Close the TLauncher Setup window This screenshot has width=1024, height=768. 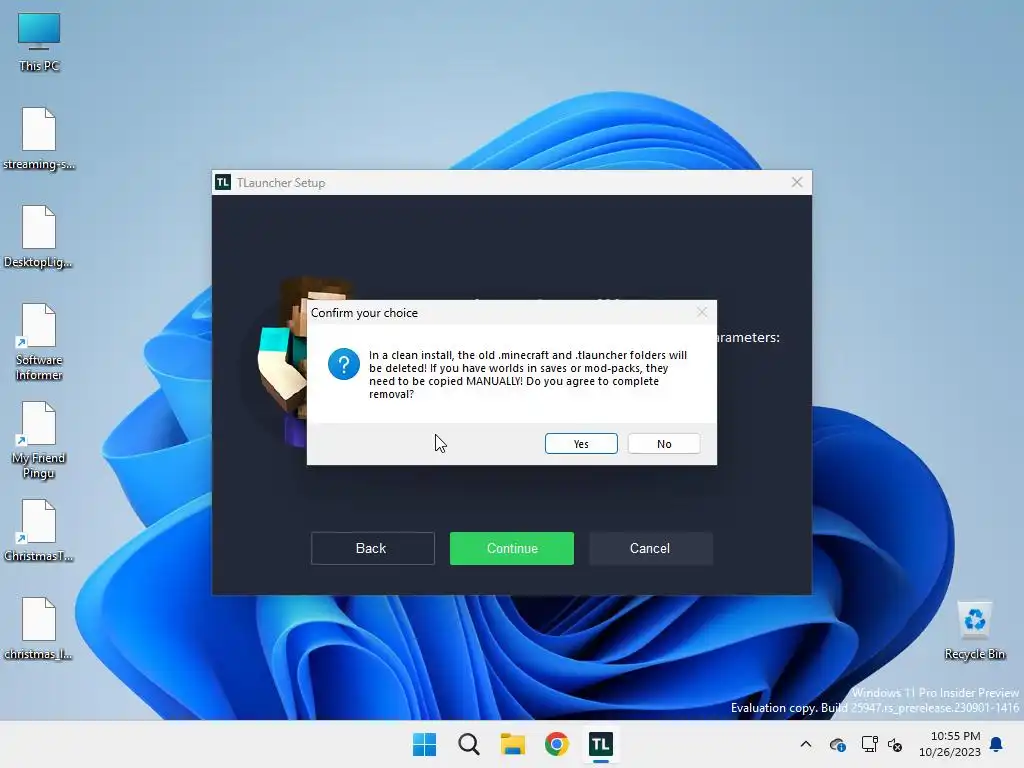coord(797,182)
